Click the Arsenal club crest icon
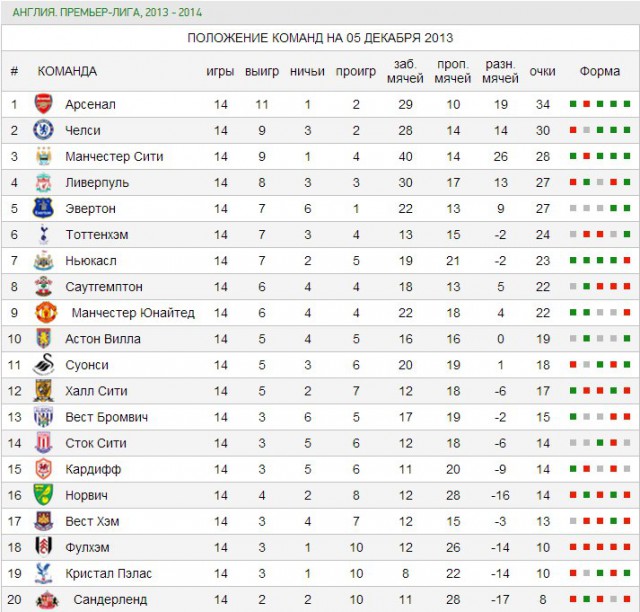This screenshot has width=640, height=612. coord(43,104)
